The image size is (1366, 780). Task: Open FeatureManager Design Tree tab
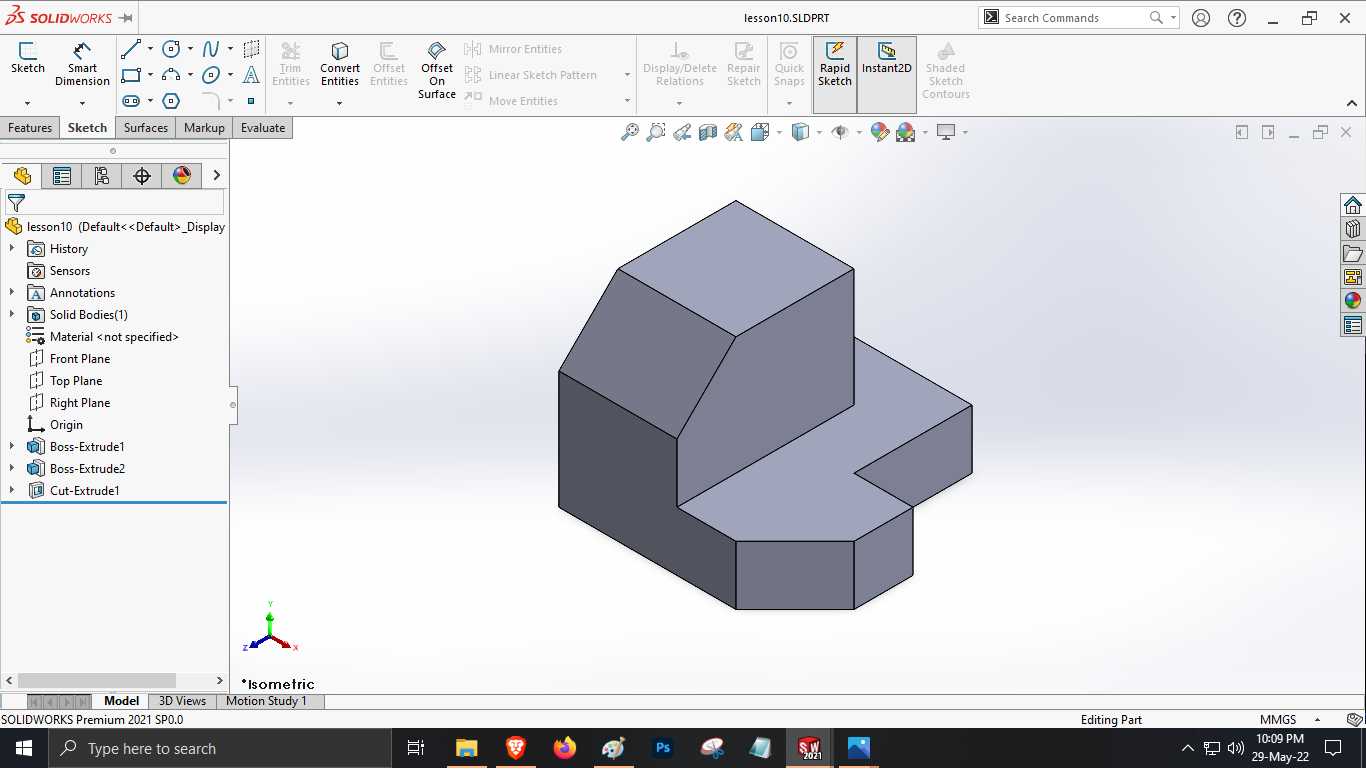coord(22,176)
